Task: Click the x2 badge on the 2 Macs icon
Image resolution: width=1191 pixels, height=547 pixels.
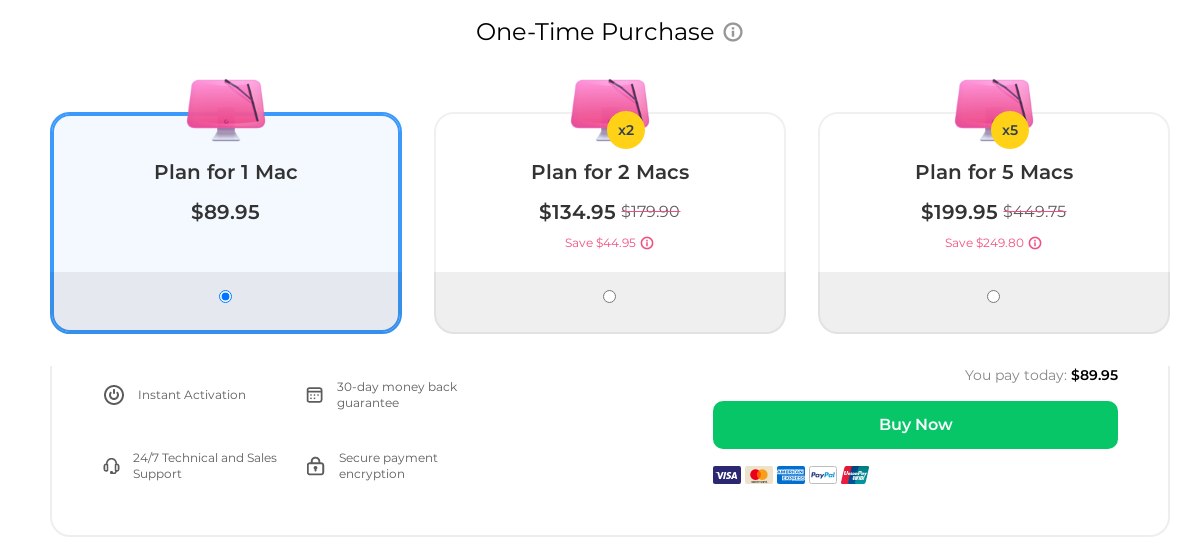Action: click(626, 130)
